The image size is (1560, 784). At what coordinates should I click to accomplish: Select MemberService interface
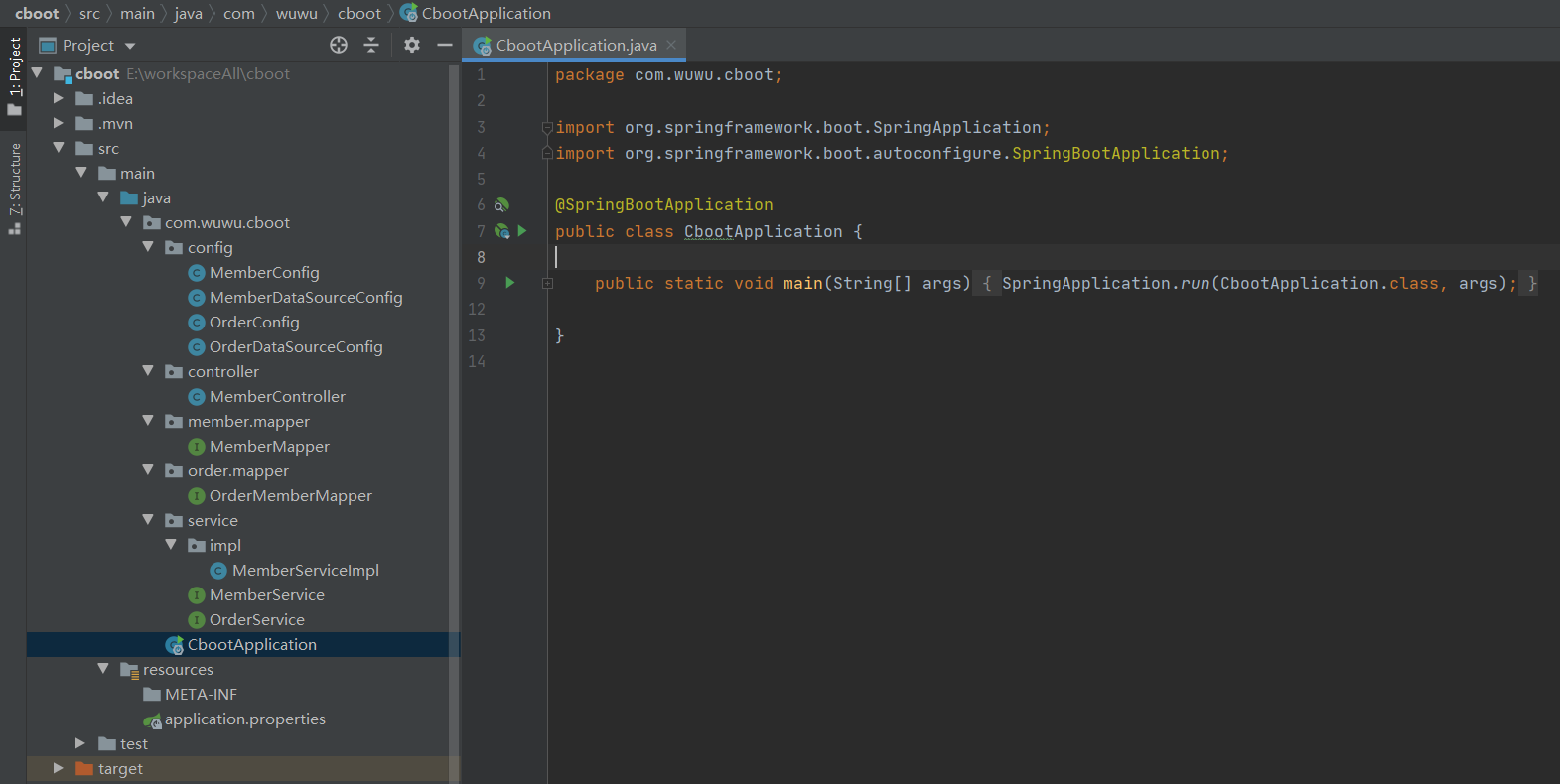[266, 594]
